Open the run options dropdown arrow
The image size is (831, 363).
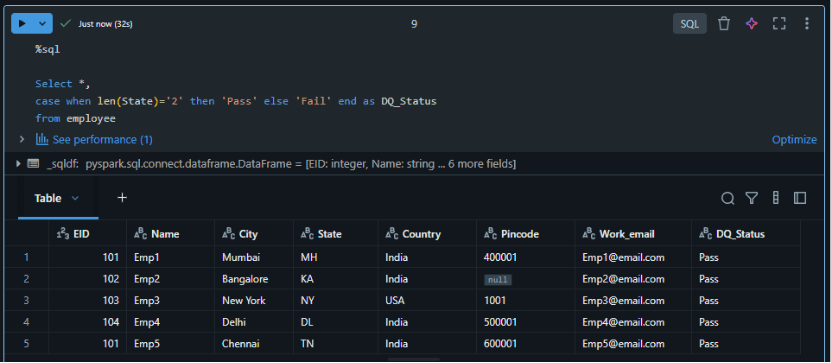tap(43, 23)
